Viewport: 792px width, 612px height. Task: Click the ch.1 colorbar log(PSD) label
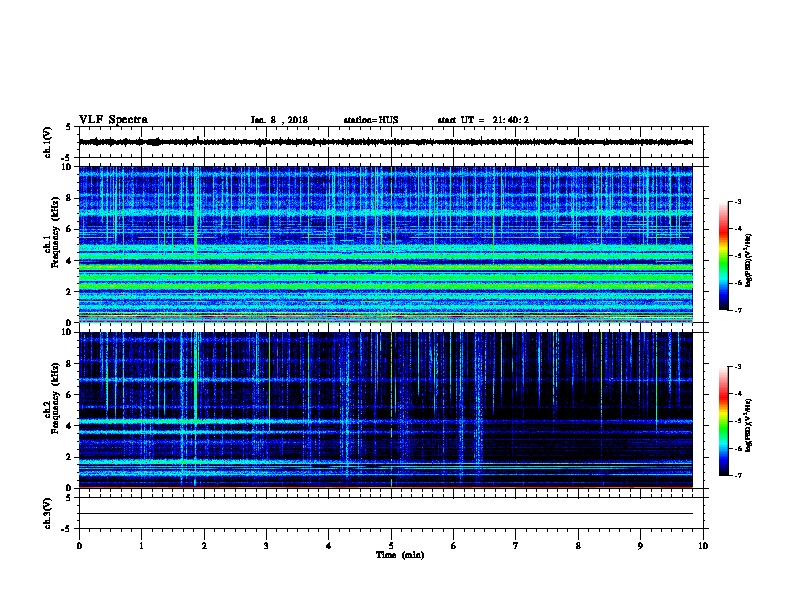tap(748, 260)
